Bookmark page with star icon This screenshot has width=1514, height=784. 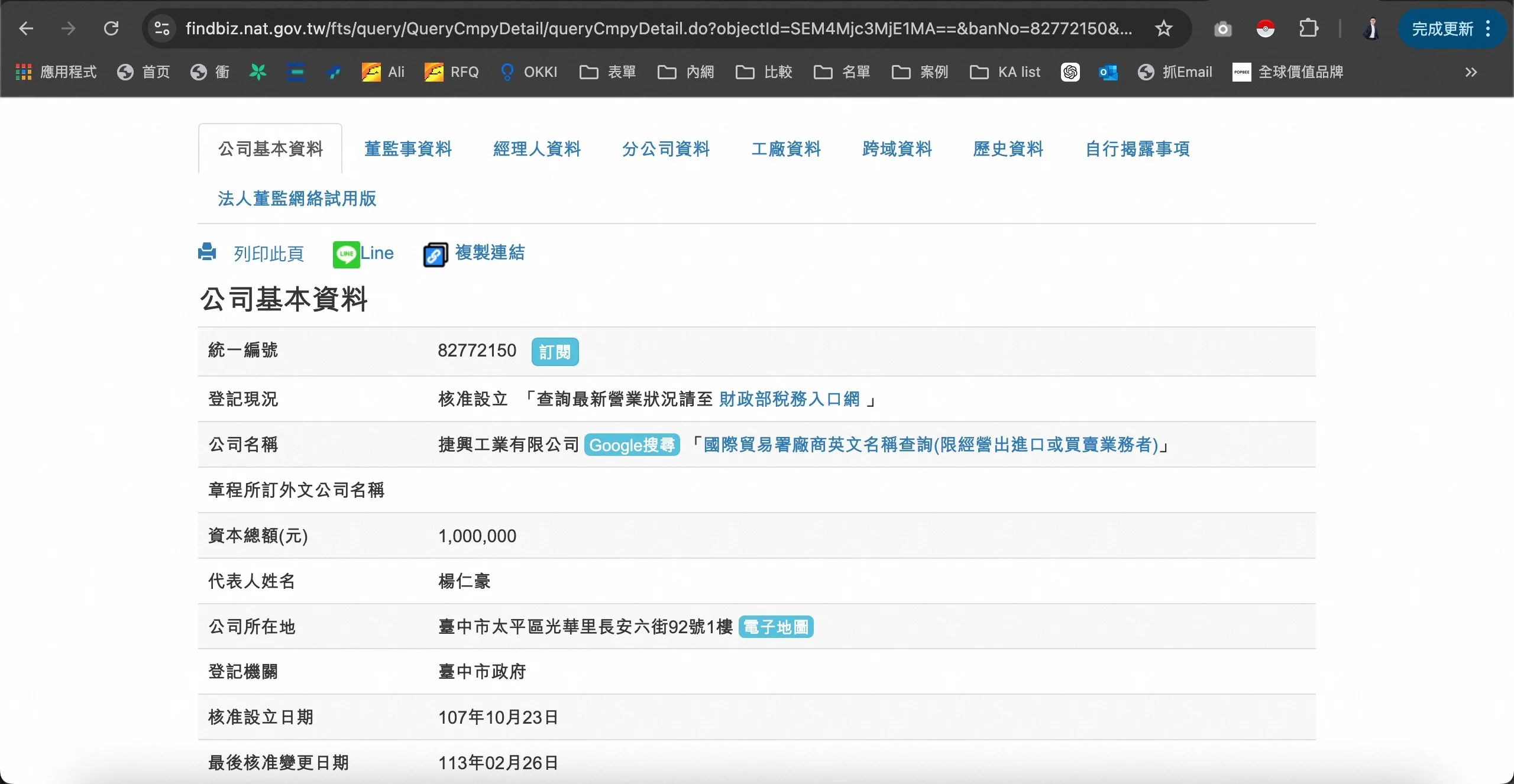coord(1164,28)
